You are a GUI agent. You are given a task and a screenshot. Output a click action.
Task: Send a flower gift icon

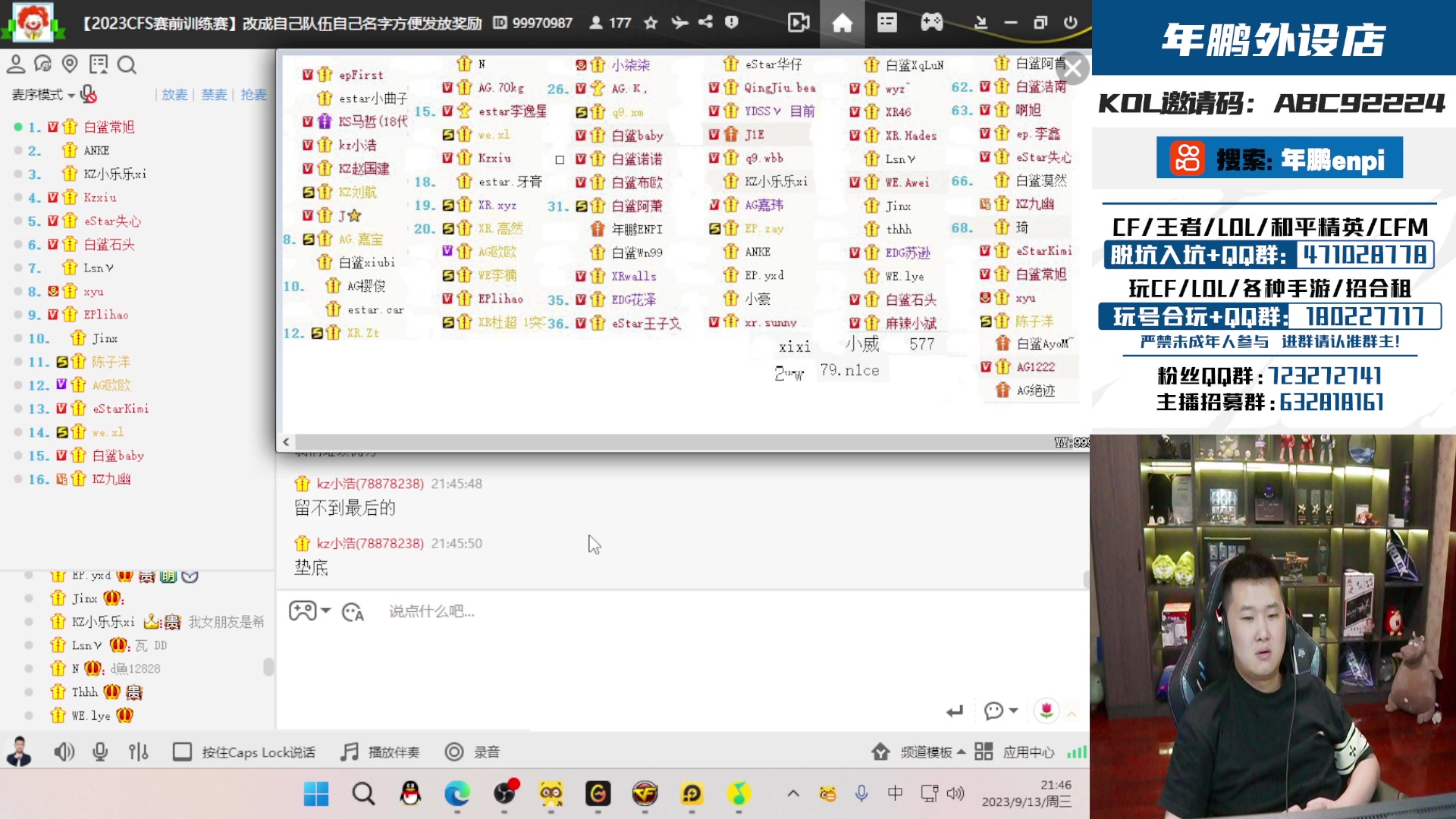coord(1046,711)
